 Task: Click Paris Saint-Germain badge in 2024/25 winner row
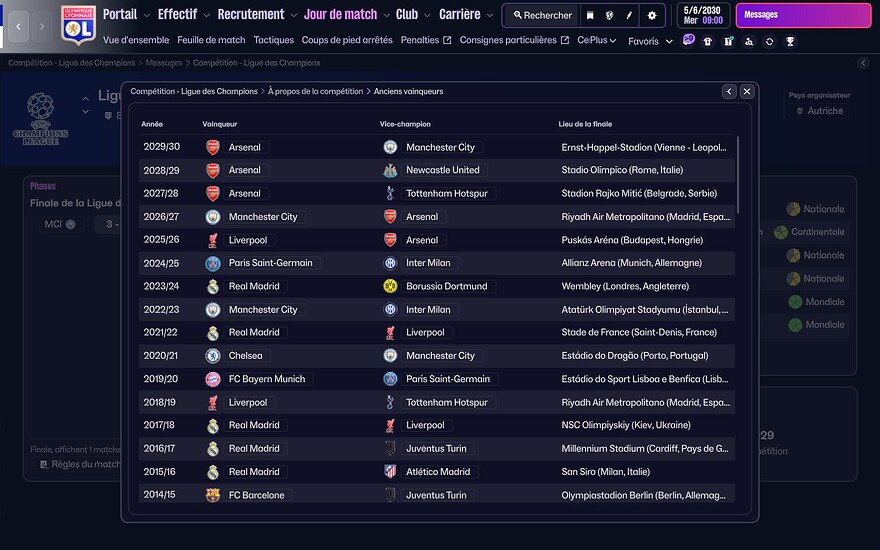[x=213, y=263]
